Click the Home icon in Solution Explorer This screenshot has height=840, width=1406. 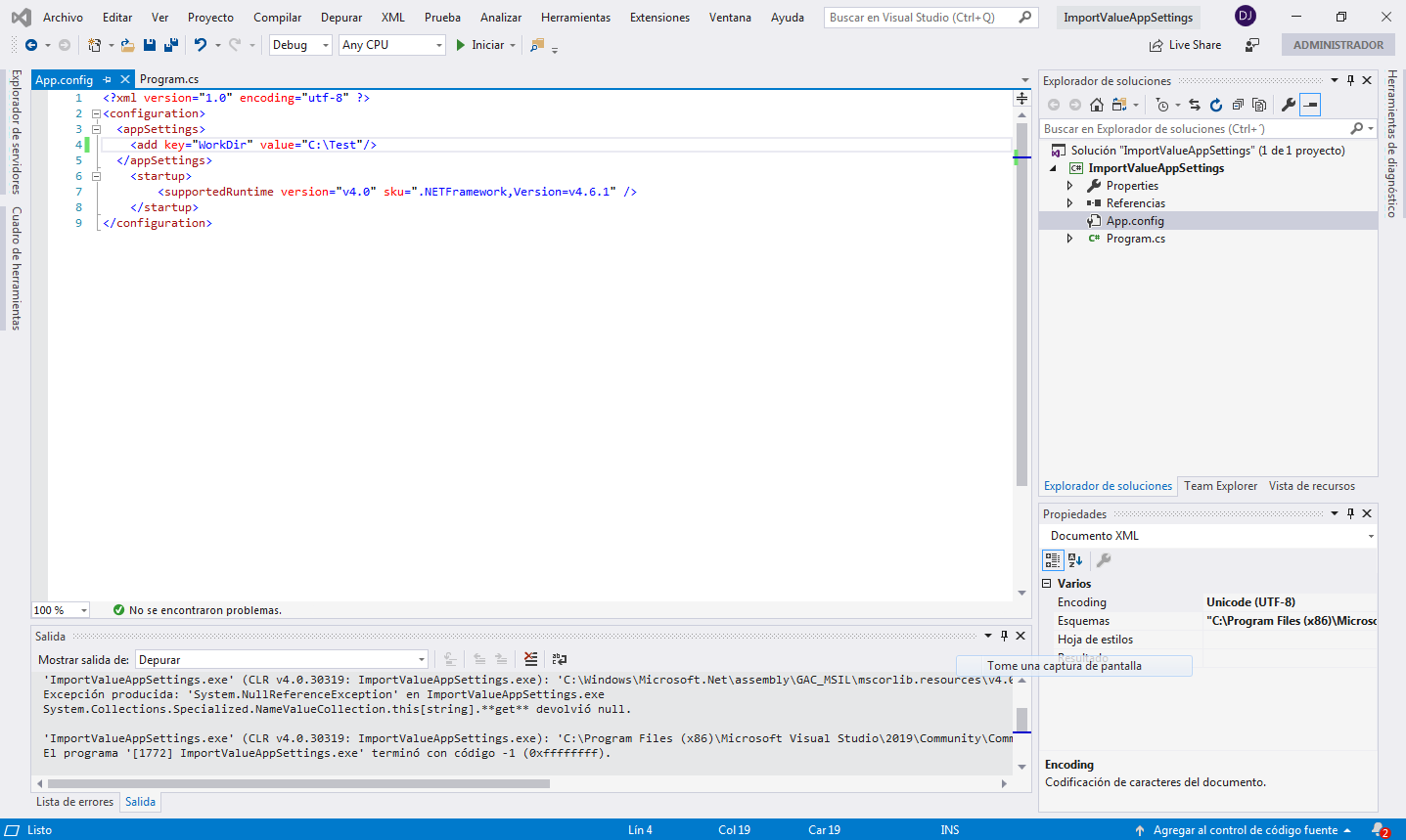[x=1097, y=105]
